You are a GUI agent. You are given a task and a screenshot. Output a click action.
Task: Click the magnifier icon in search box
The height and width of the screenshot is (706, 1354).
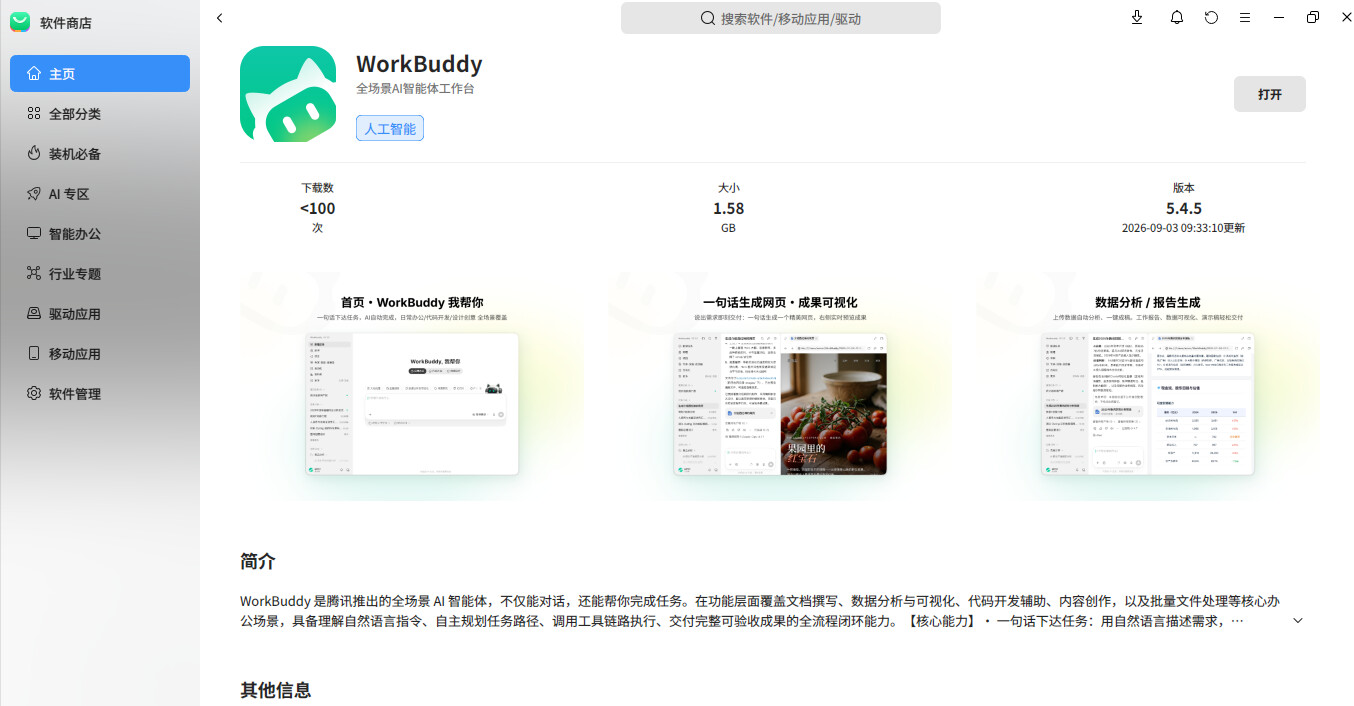coord(708,18)
